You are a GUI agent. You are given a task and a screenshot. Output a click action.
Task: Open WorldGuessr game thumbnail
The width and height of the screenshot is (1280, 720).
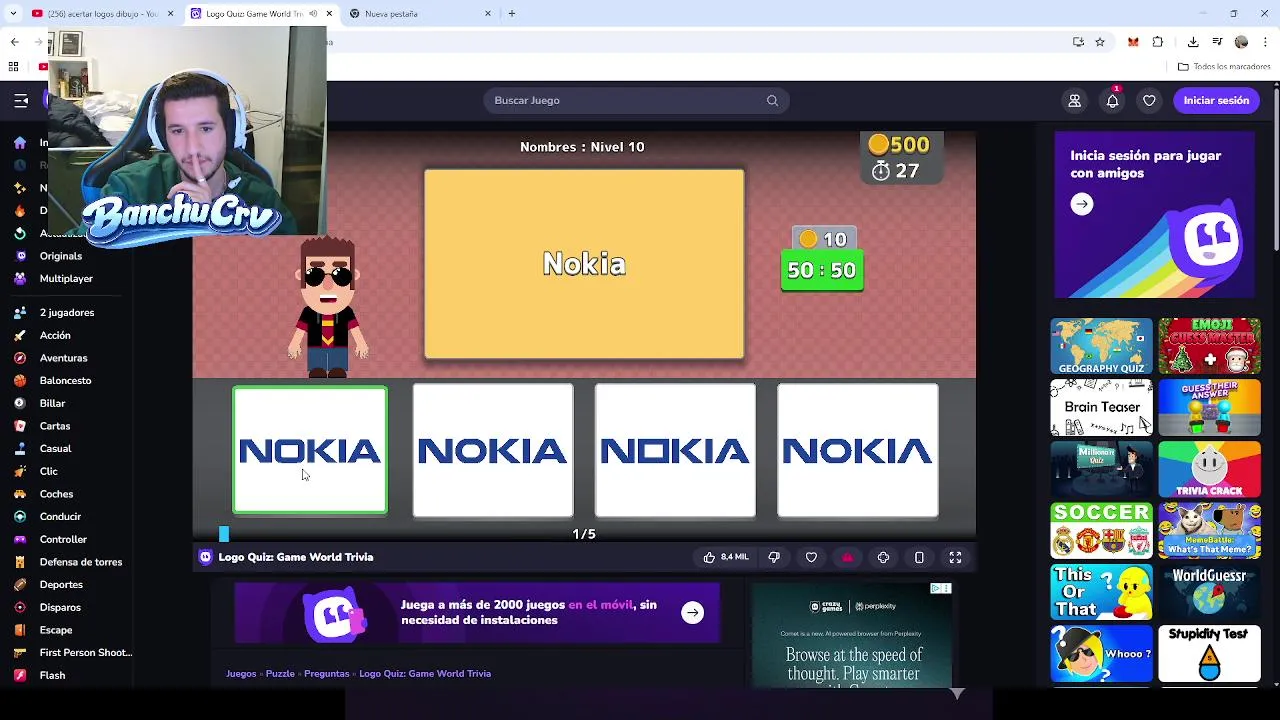pyautogui.click(x=1209, y=592)
